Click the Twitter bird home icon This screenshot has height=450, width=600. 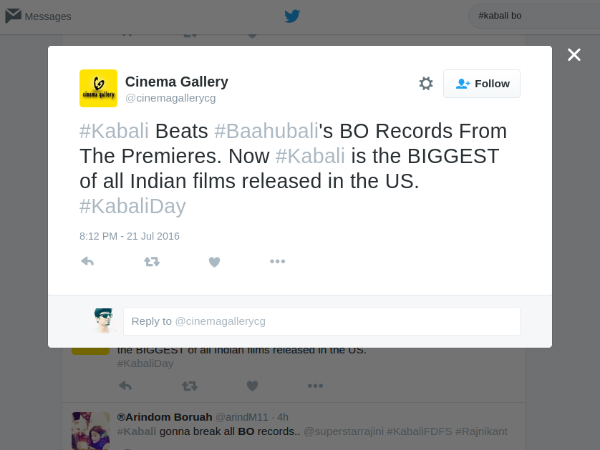click(292, 16)
